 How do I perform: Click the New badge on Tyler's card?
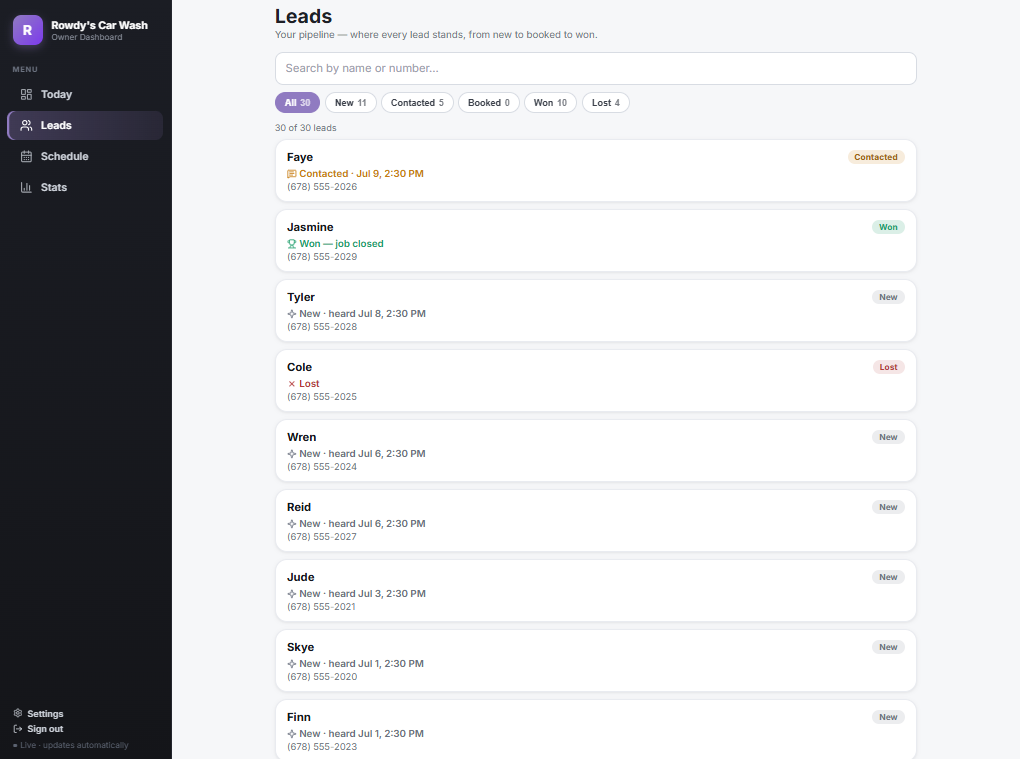[888, 297]
